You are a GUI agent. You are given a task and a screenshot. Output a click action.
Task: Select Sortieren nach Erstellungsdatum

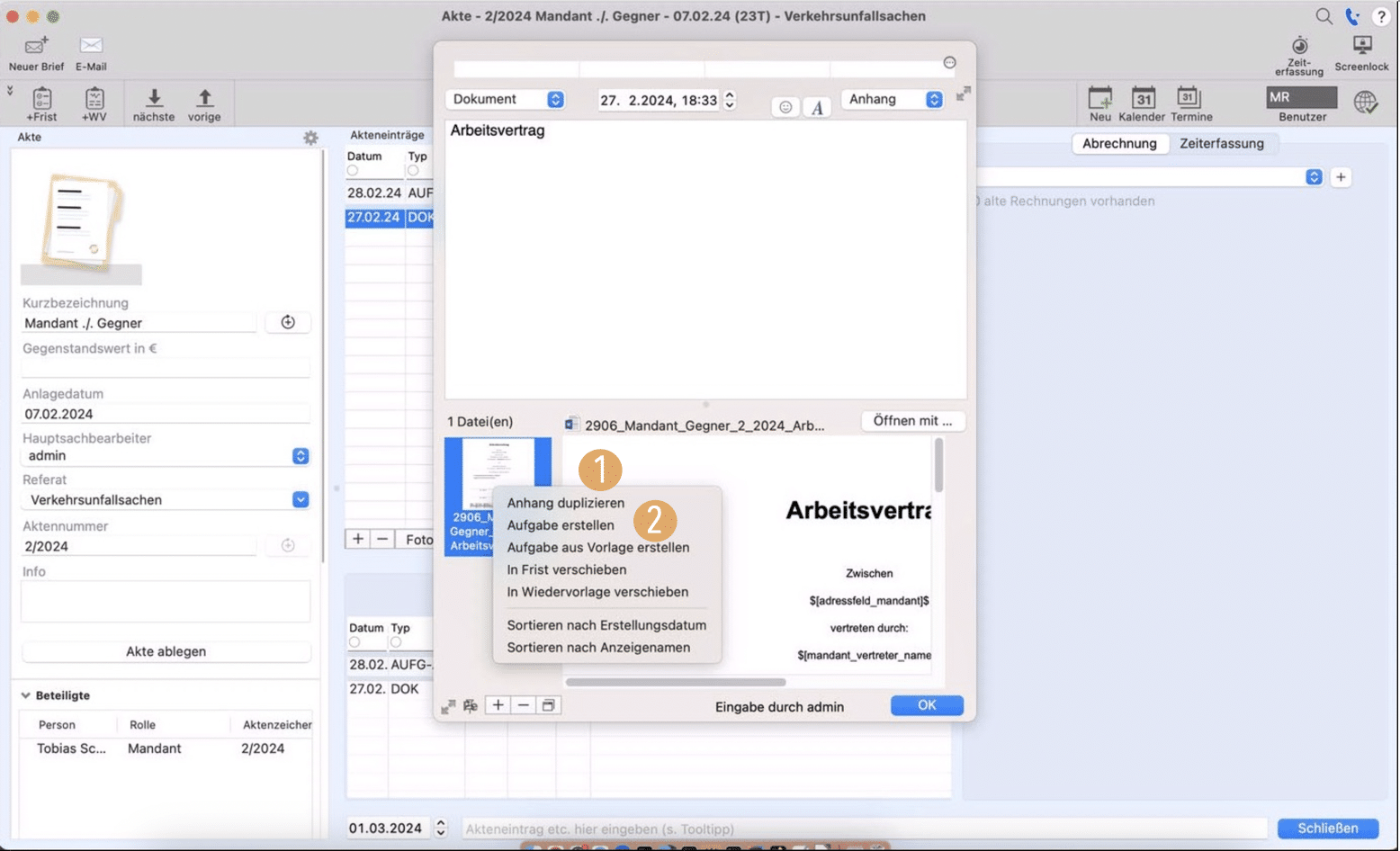(606, 625)
